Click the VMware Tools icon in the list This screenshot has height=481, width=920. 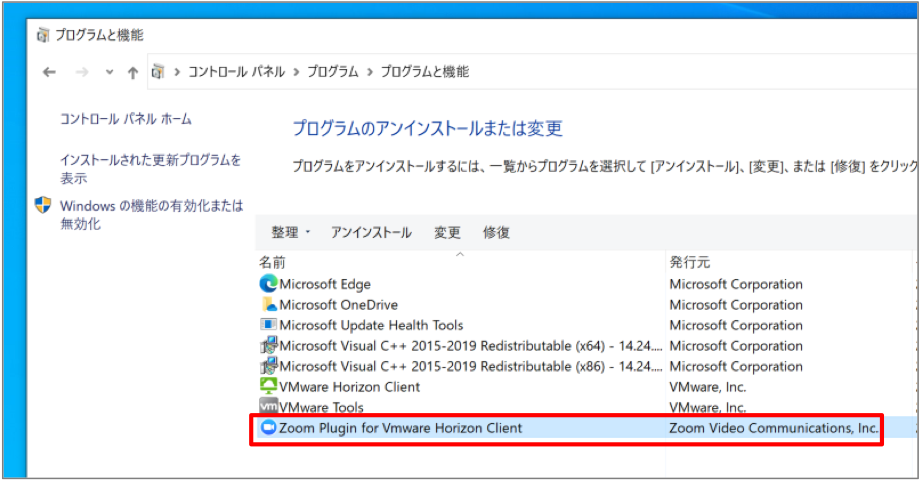point(268,406)
